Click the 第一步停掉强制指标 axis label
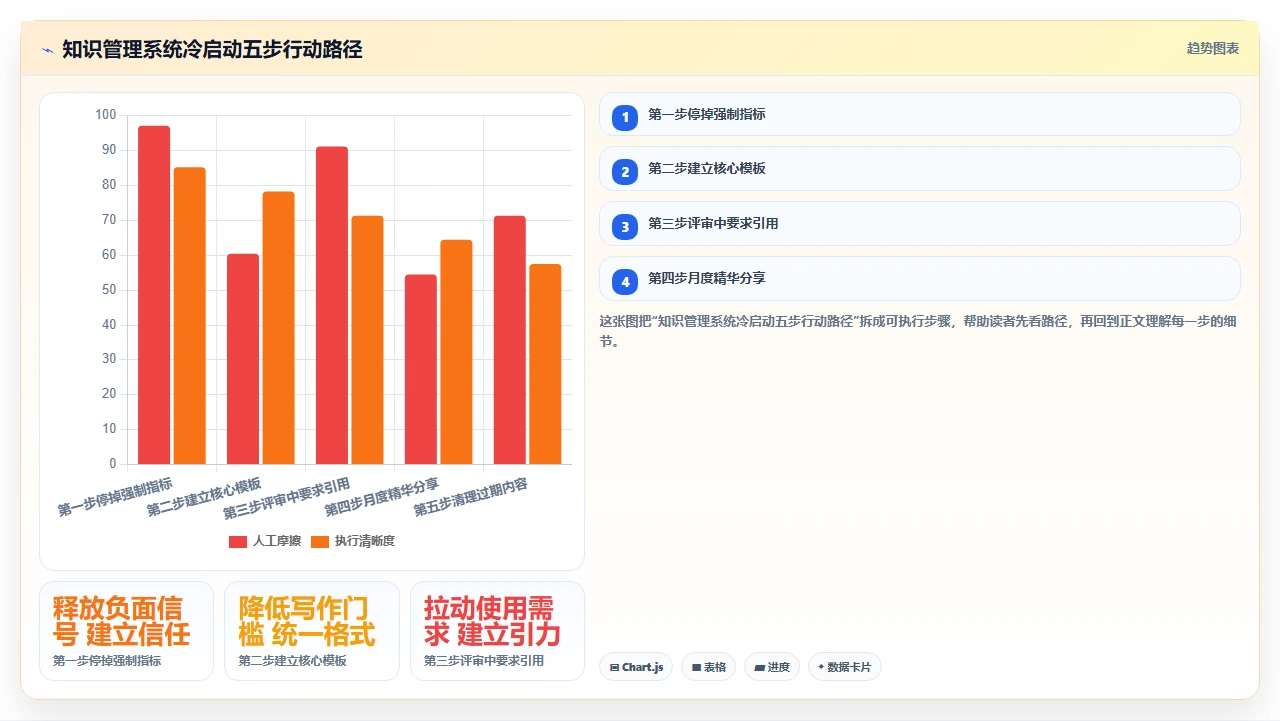Viewport: 1280px width, 721px height. [115, 497]
